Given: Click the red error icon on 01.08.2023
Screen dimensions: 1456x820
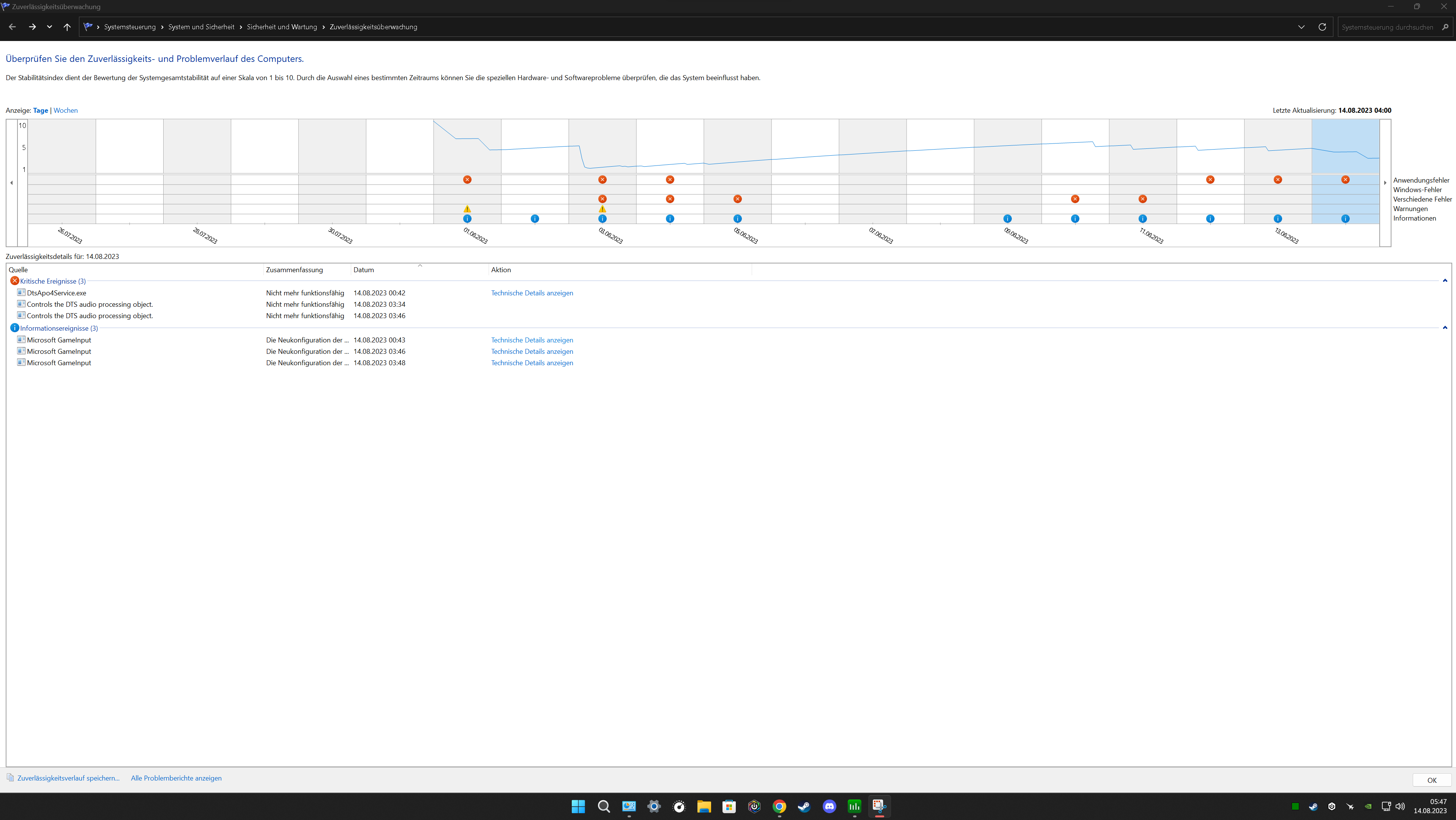Looking at the screenshot, I should tap(467, 180).
